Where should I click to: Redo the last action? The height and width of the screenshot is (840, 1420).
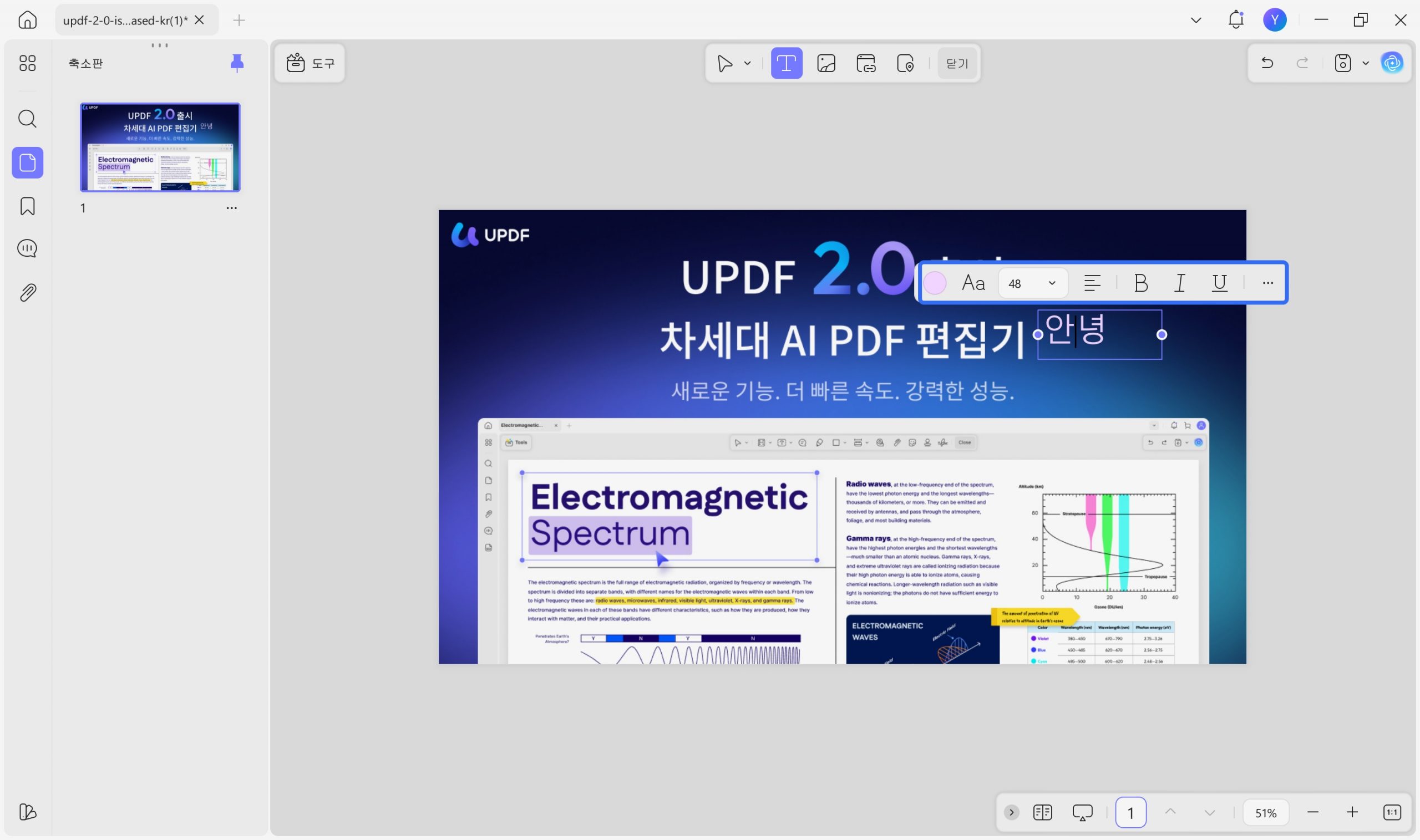[1302, 63]
